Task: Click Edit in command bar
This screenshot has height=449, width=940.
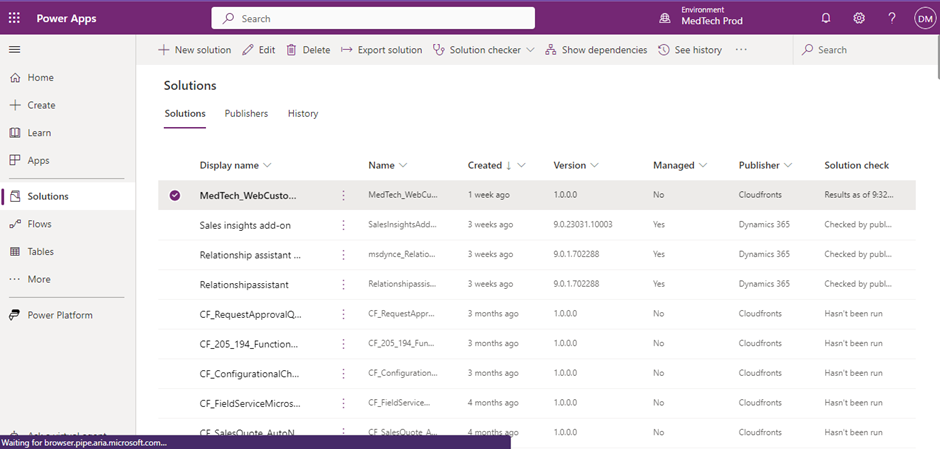Action: click(x=258, y=50)
